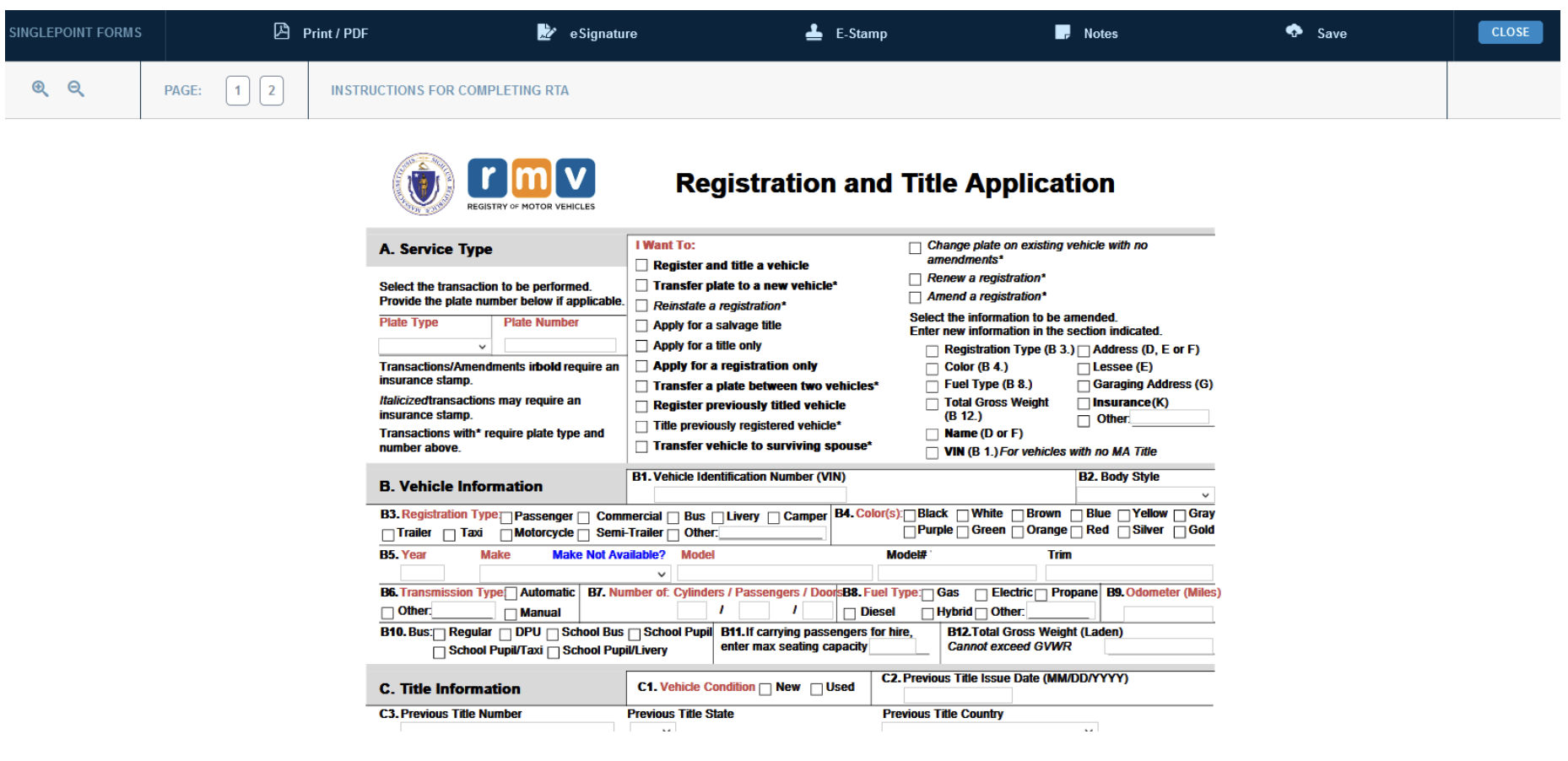Open the Plate Type dropdown
Screen dimensions: 1568x761
coord(434,346)
